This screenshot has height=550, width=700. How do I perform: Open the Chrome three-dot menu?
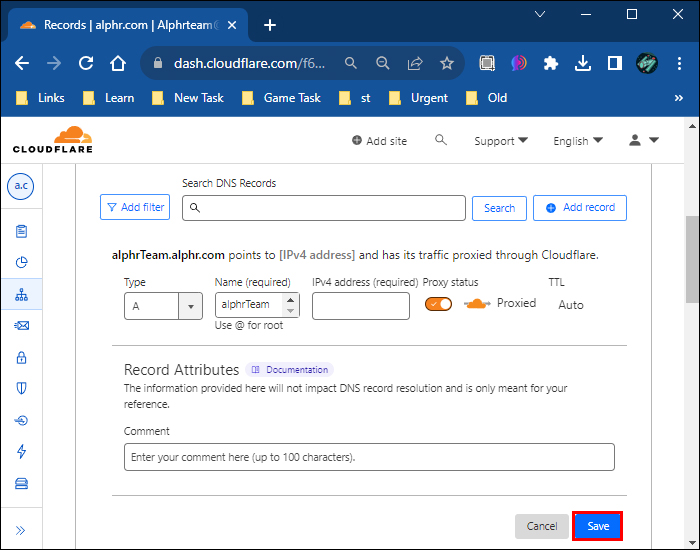pyautogui.click(x=679, y=63)
